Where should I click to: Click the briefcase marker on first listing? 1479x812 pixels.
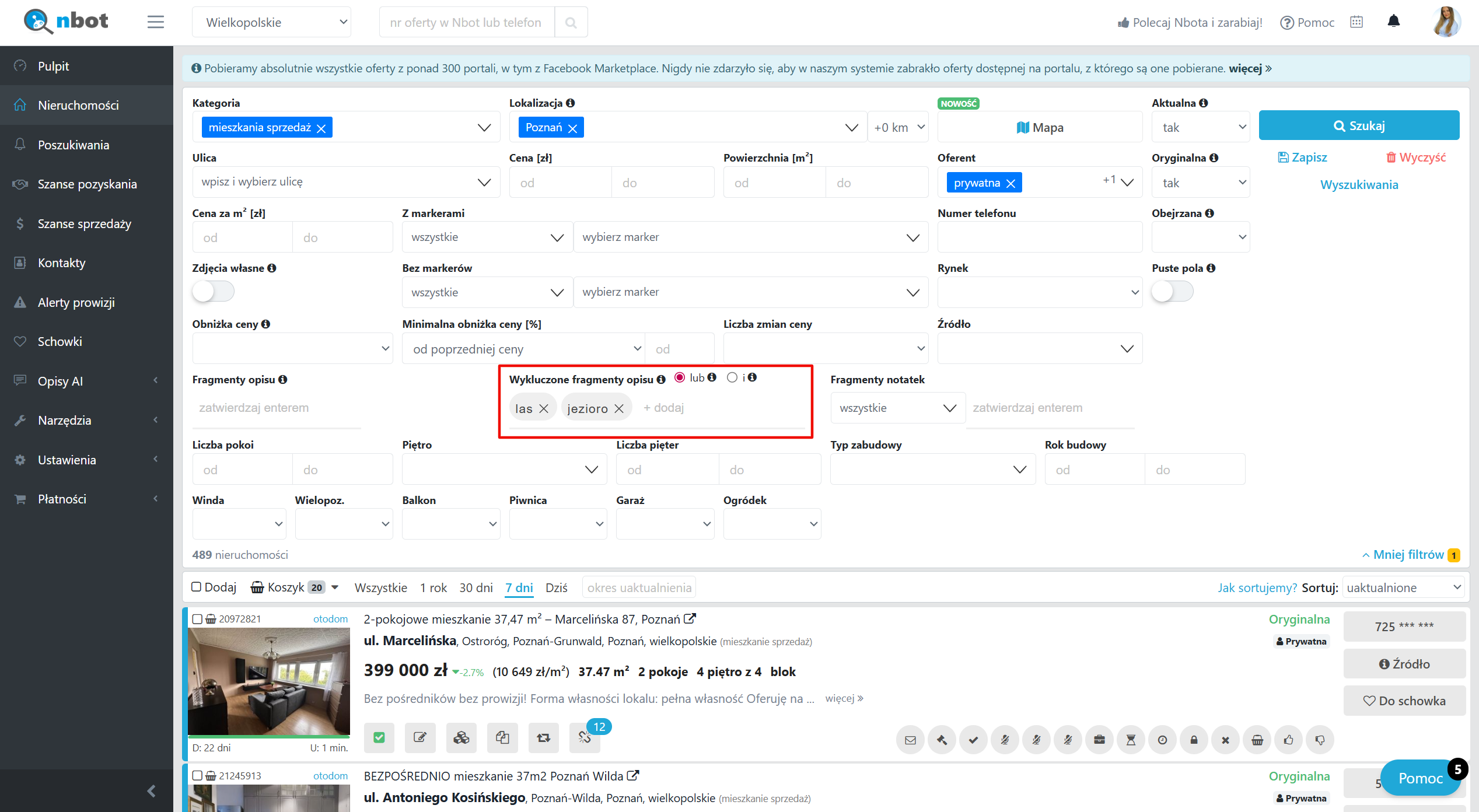coord(1099,740)
